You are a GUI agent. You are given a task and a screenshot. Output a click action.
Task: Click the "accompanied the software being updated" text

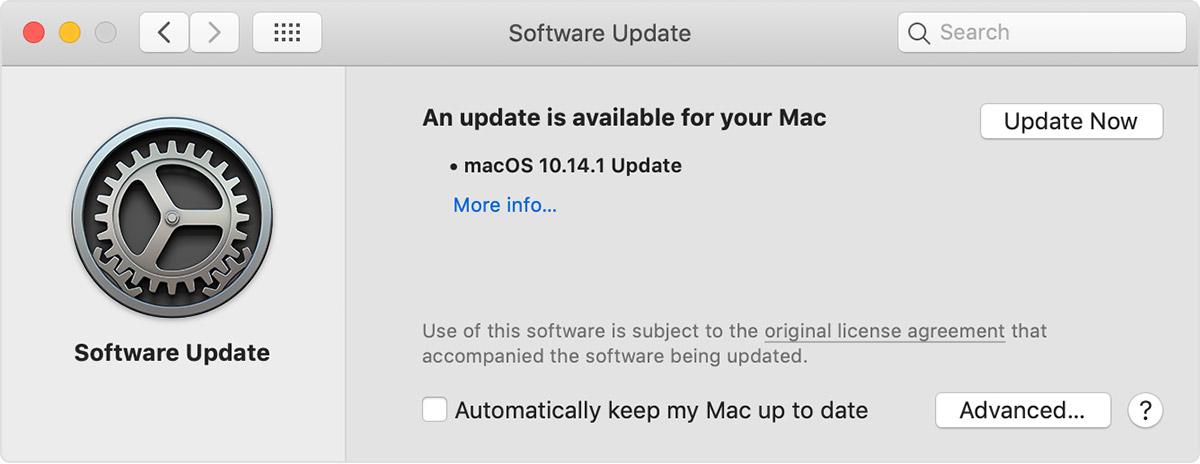[x=614, y=356]
